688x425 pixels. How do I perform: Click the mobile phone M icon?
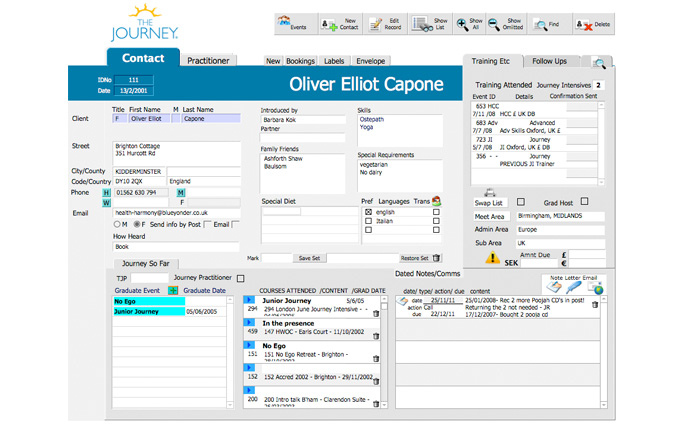181,193
